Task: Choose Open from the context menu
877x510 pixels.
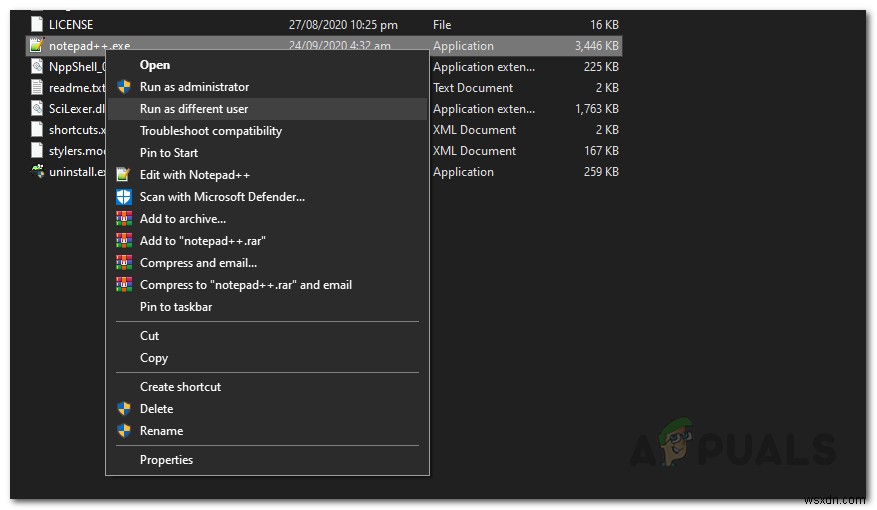Action: [x=155, y=65]
